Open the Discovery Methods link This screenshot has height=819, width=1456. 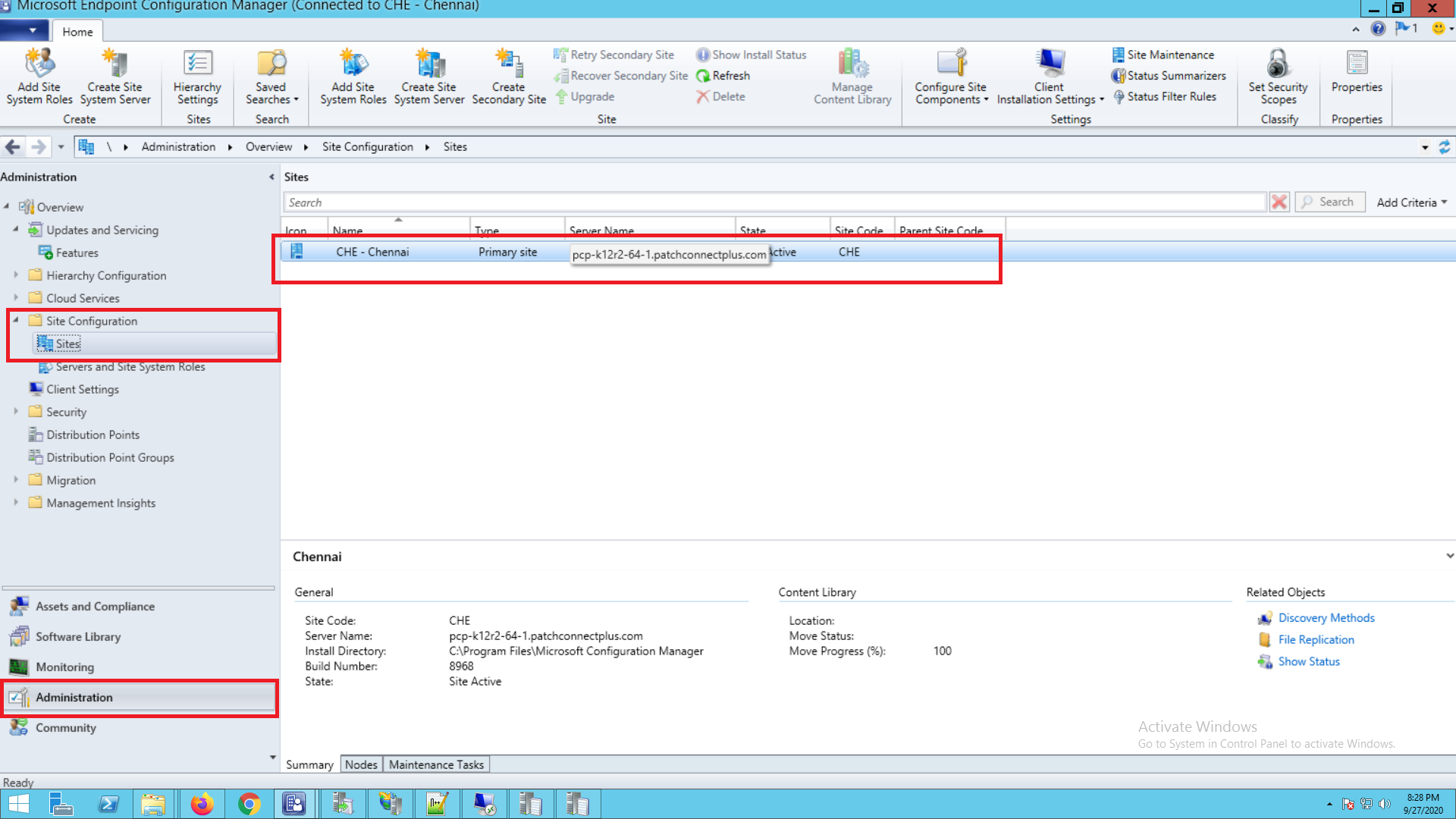tap(1326, 618)
